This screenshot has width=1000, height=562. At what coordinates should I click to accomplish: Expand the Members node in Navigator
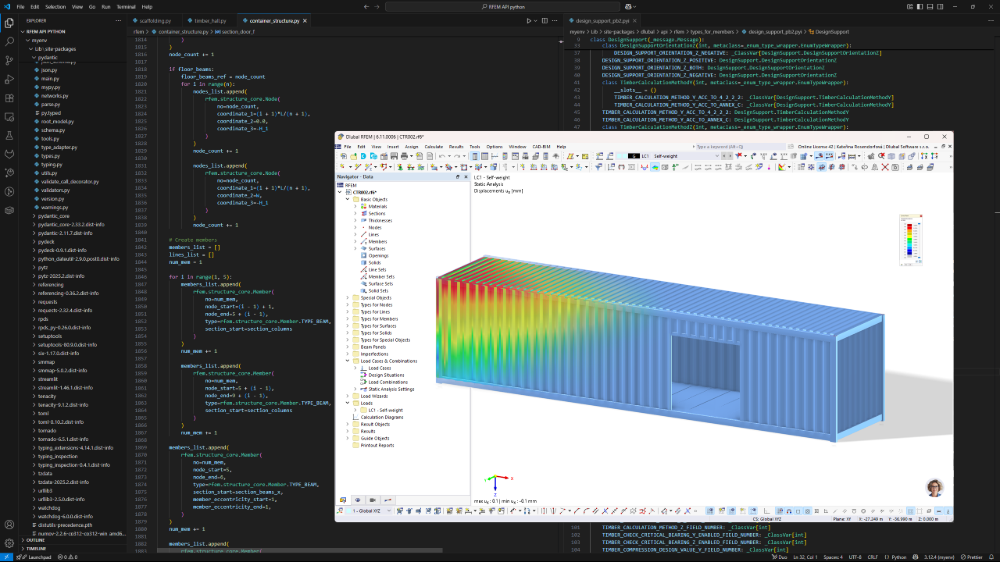point(355,242)
